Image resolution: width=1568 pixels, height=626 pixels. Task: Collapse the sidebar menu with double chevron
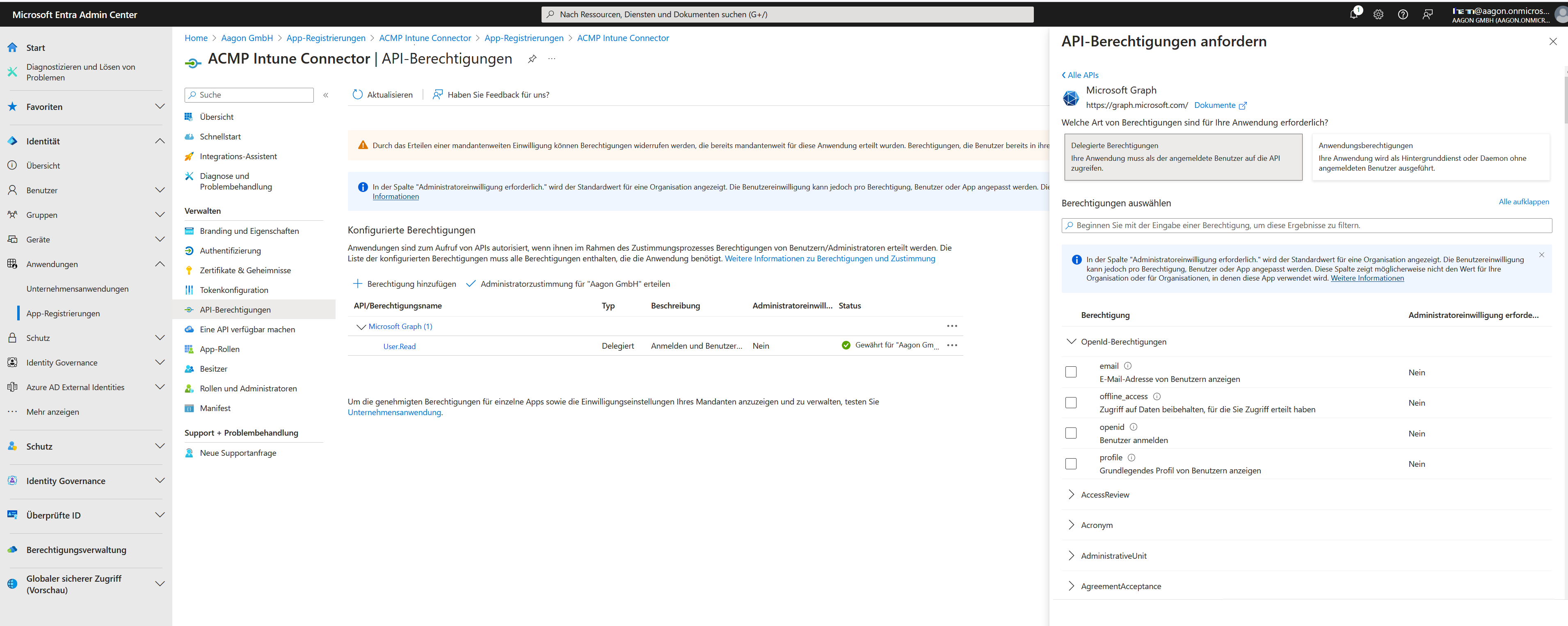(x=326, y=95)
